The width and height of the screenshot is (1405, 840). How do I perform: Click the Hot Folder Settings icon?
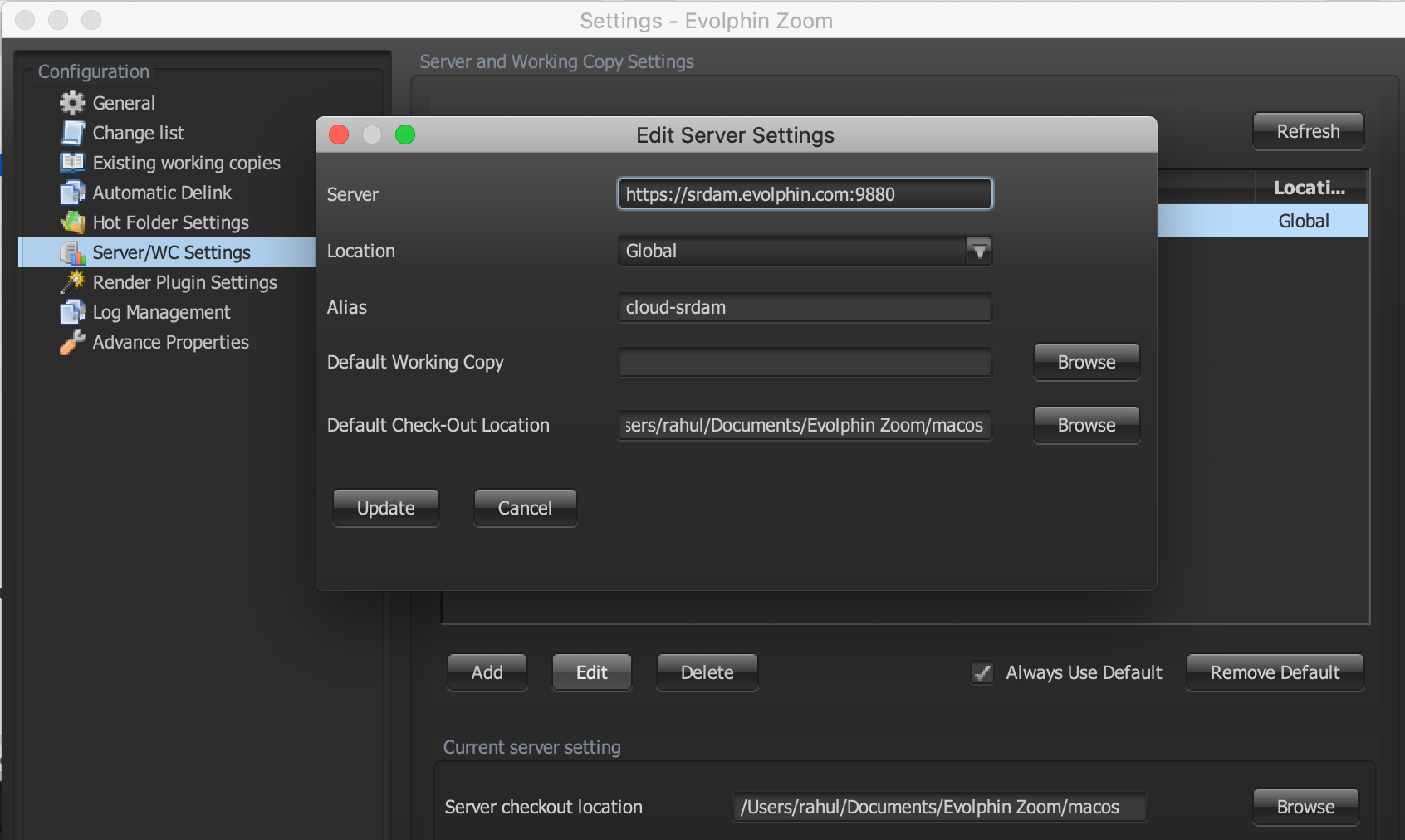(x=72, y=222)
